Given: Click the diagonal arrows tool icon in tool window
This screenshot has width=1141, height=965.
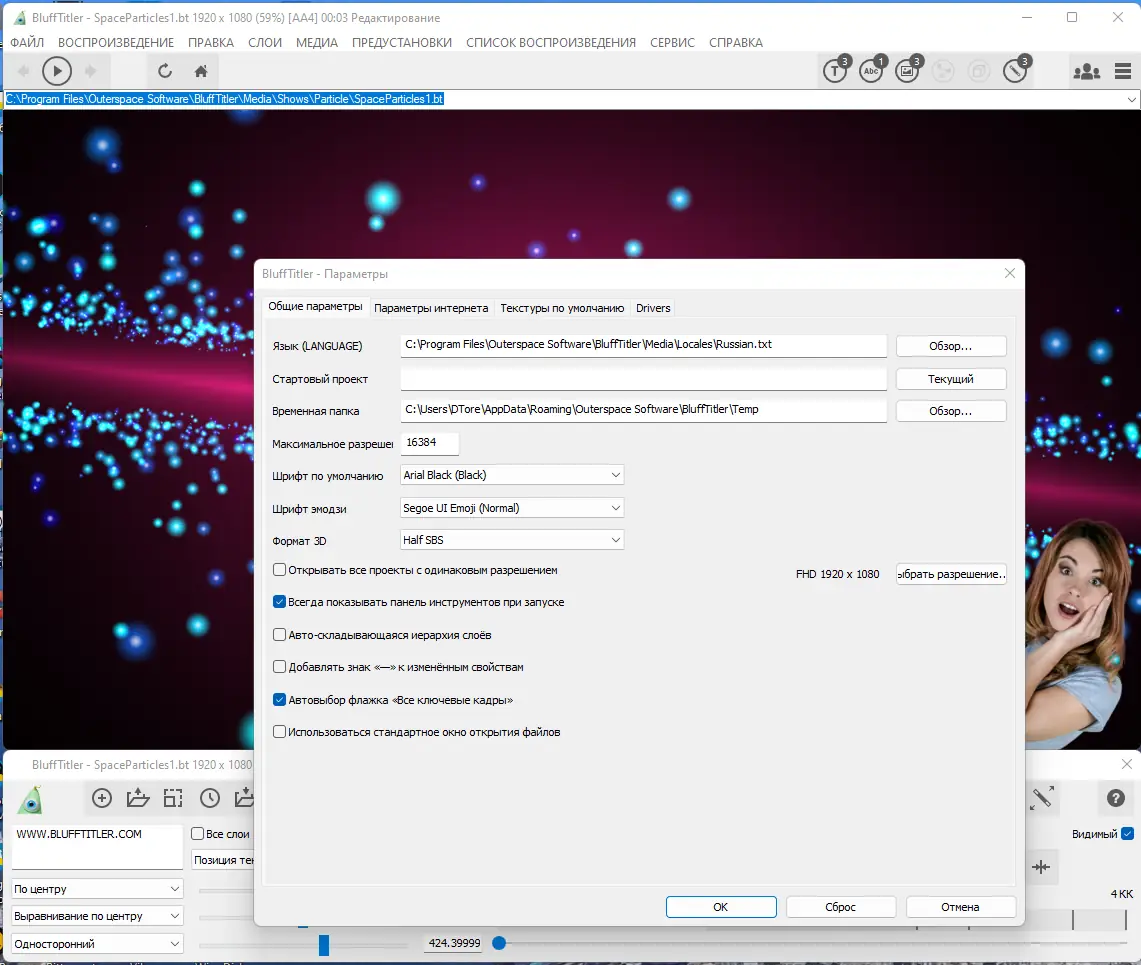Looking at the screenshot, I should pyautogui.click(x=1042, y=798).
